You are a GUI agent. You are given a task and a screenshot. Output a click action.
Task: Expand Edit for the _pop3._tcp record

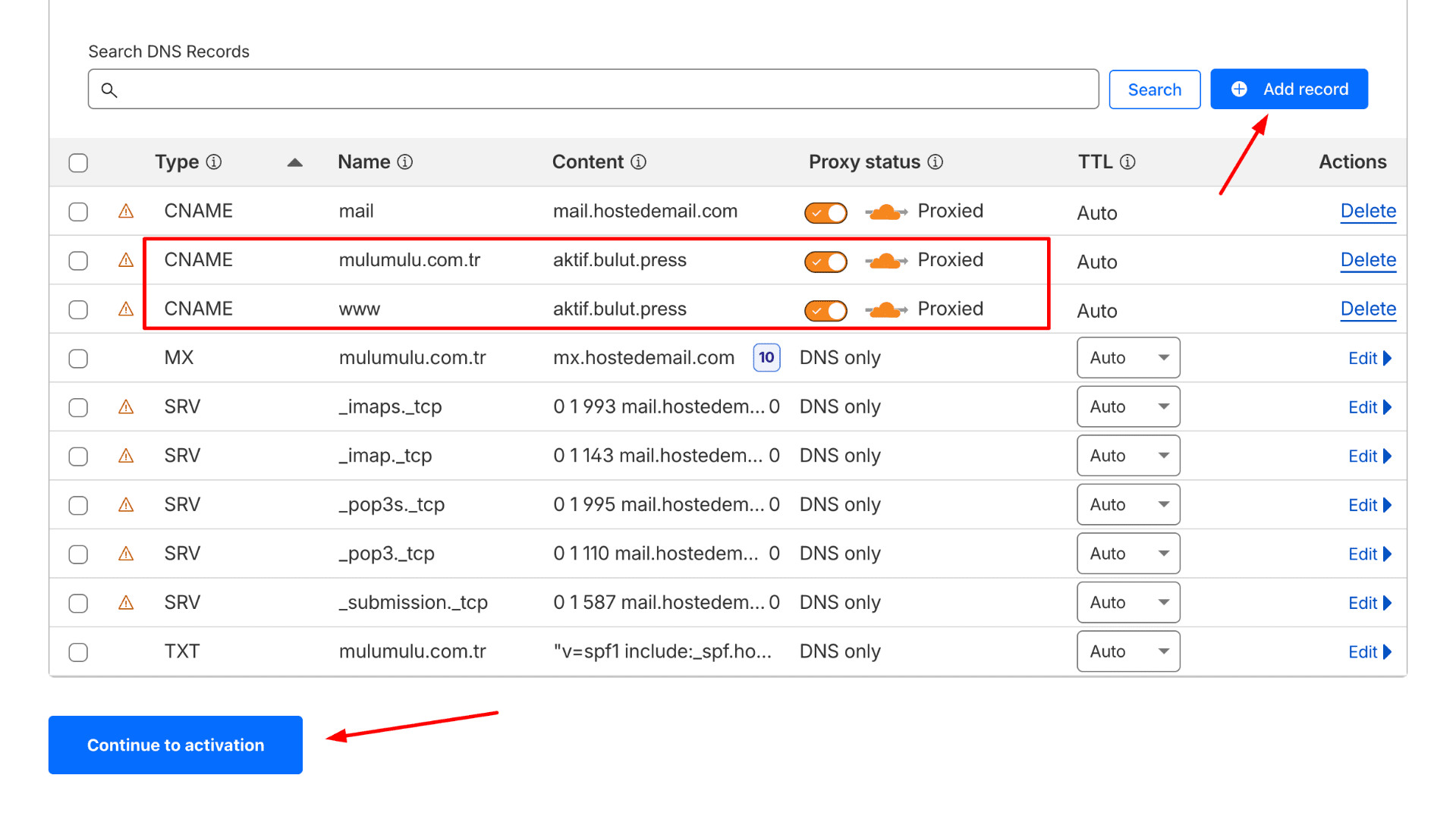1369,554
